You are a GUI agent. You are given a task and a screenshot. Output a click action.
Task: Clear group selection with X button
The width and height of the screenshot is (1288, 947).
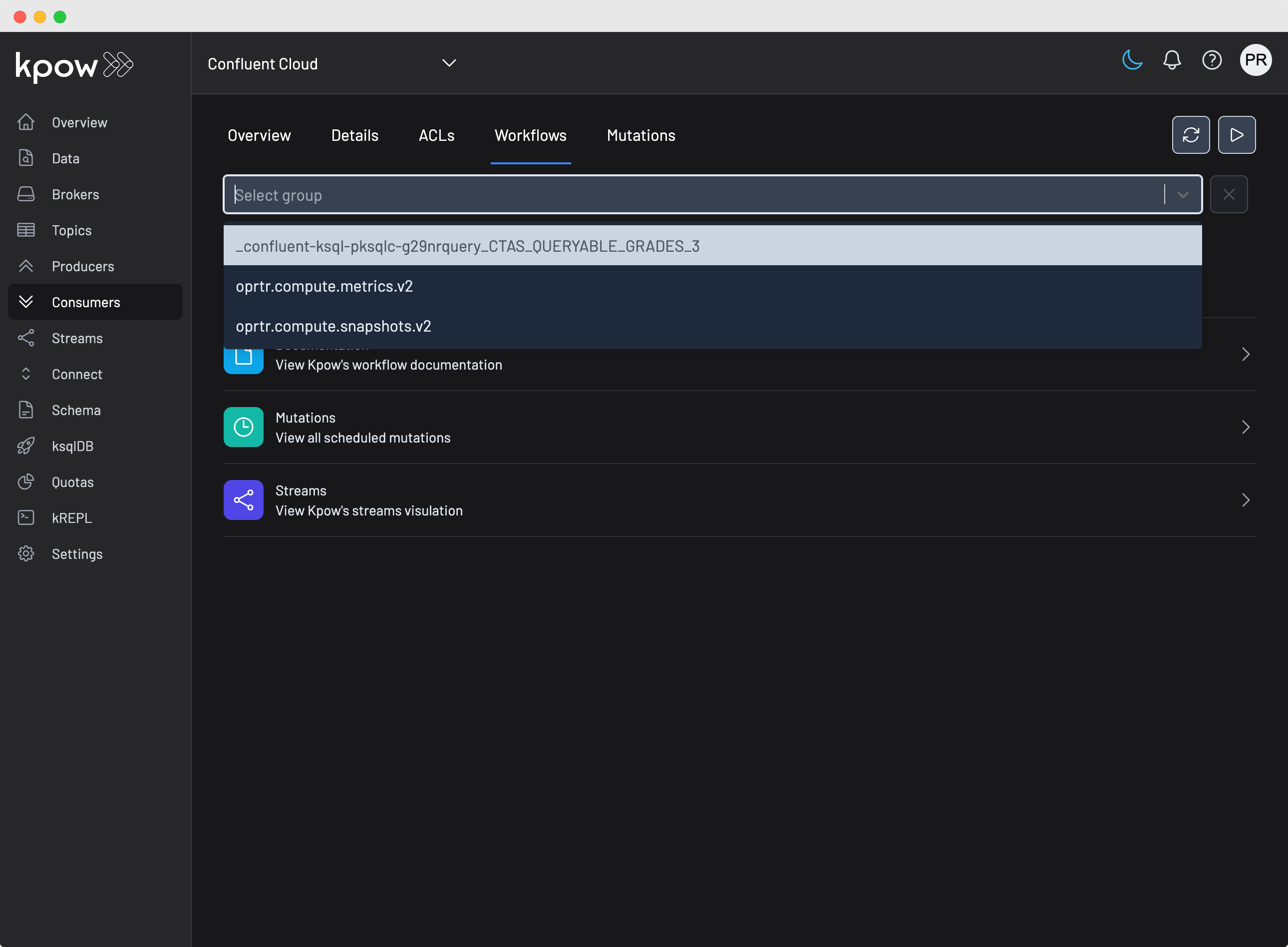tap(1229, 195)
